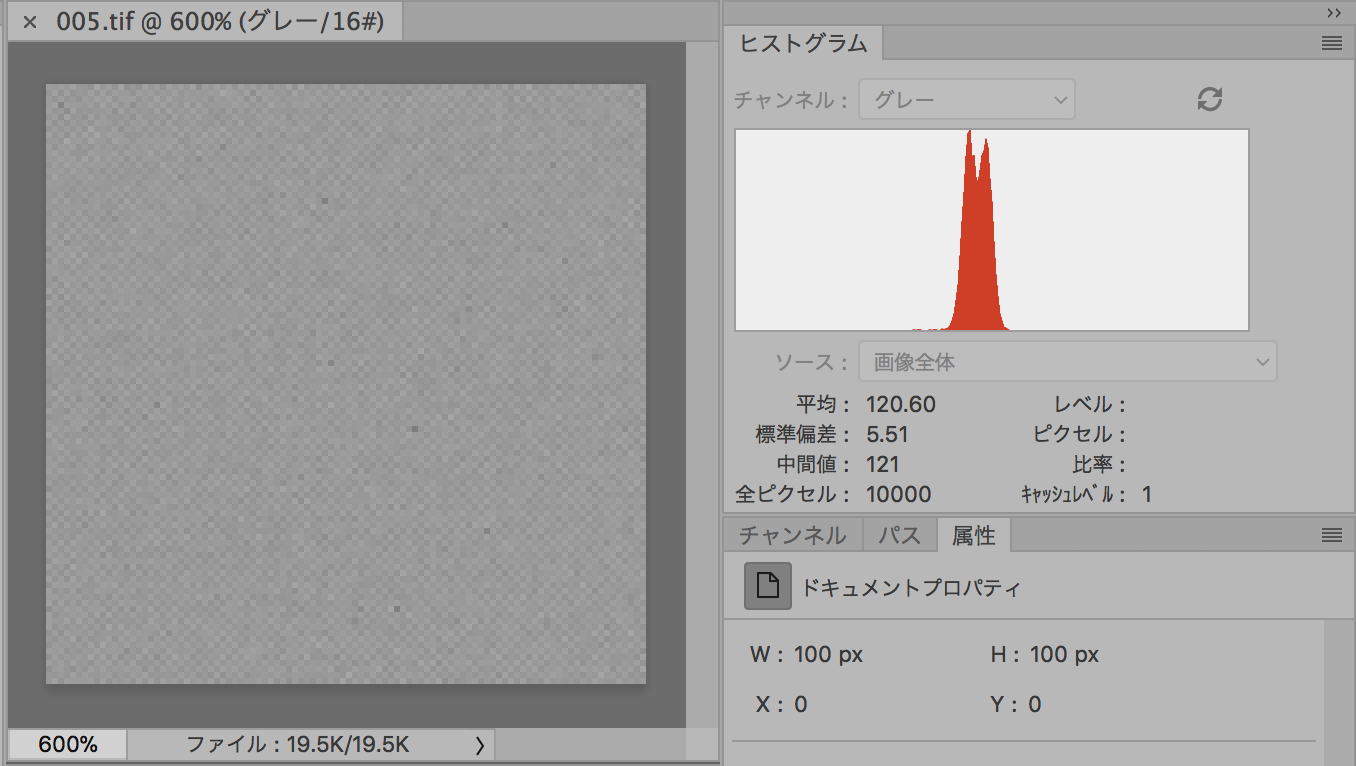
Task: Expand the ソース dropdown showing 画像全体
Action: (x=1067, y=362)
